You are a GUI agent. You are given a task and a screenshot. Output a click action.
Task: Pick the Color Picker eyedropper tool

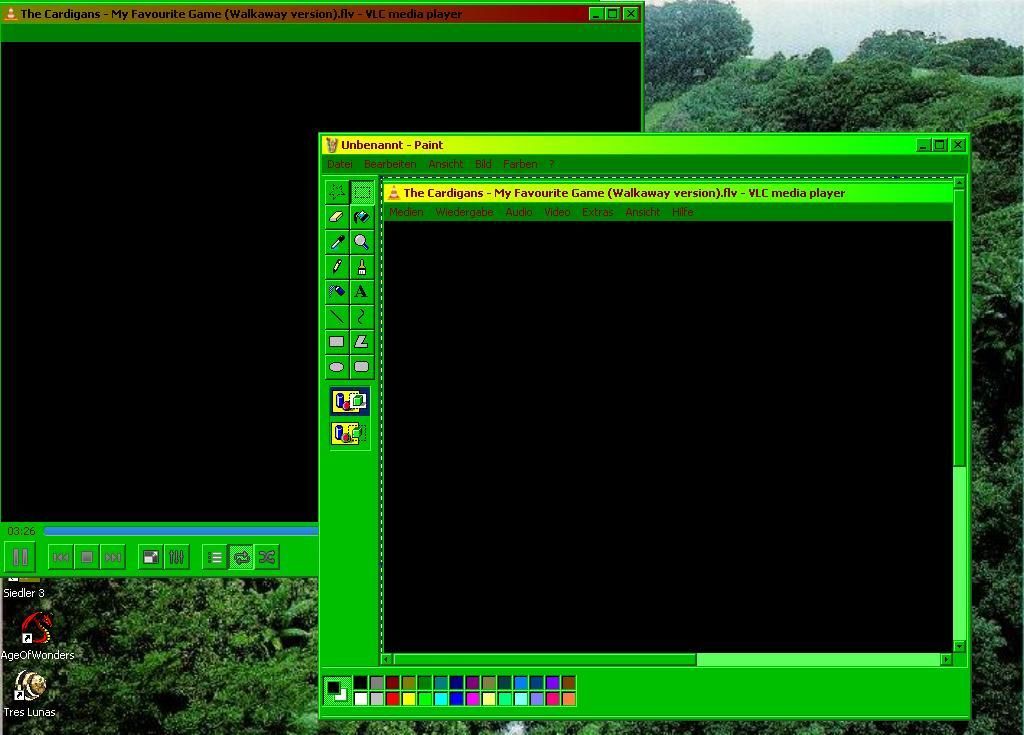click(337, 242)
